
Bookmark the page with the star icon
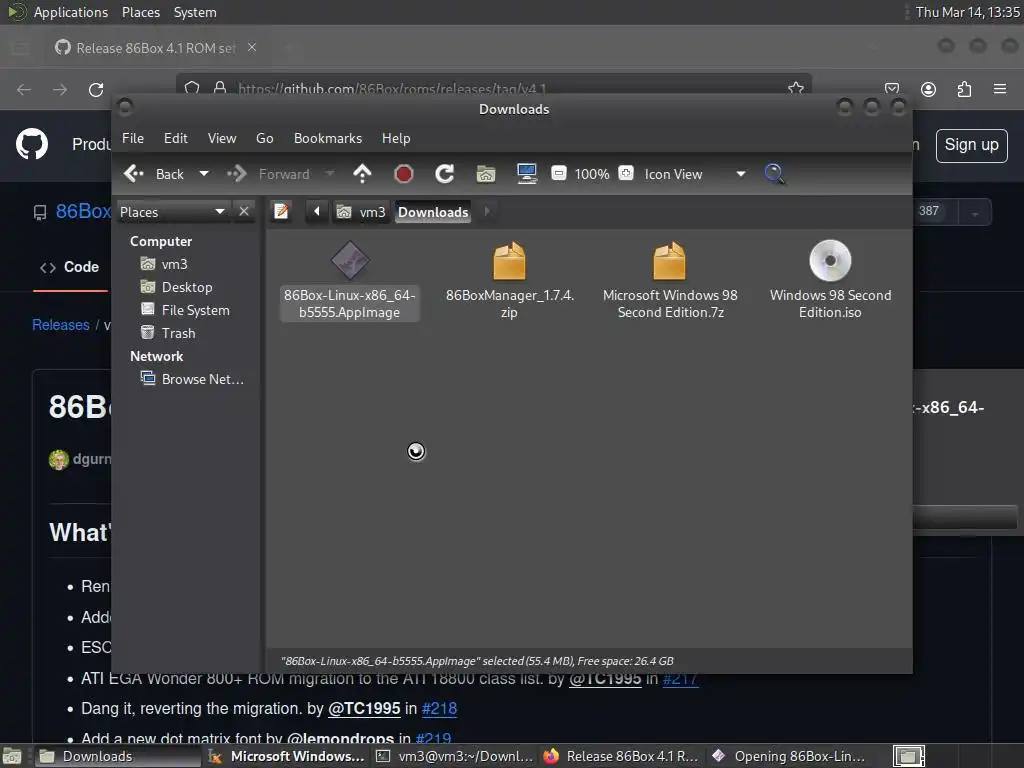(x=795, y=87)
